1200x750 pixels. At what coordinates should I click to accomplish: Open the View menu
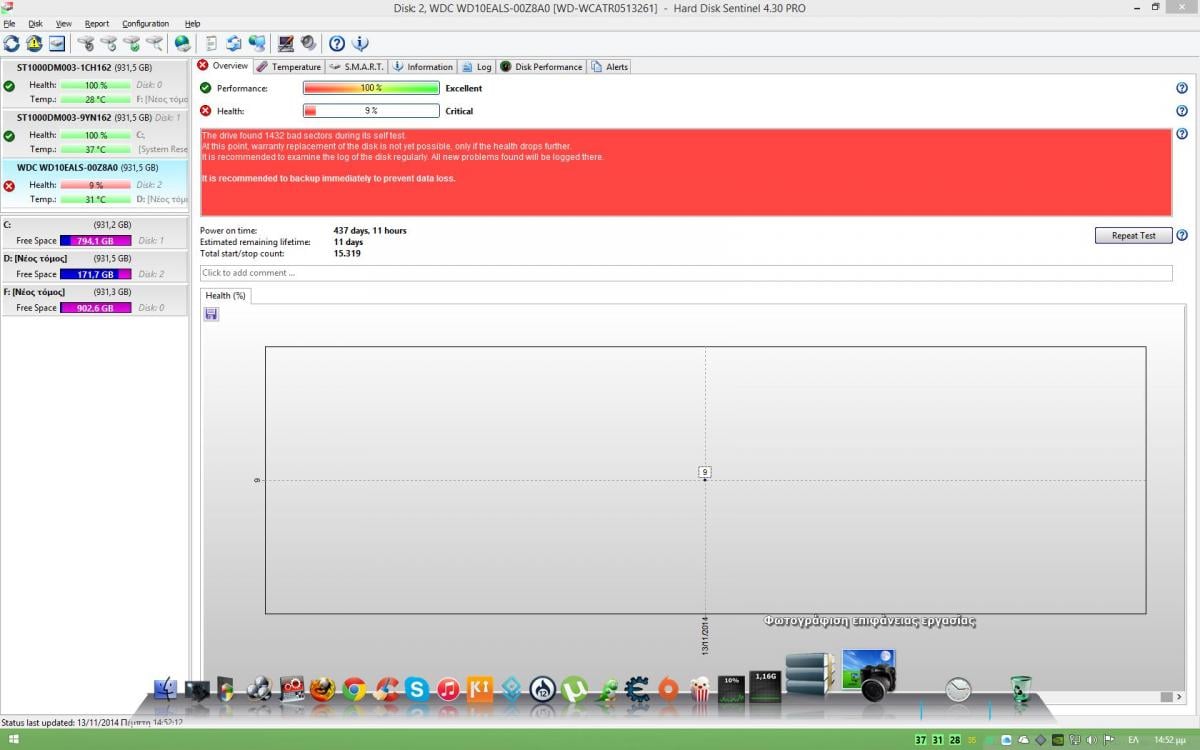pos(64,23)
